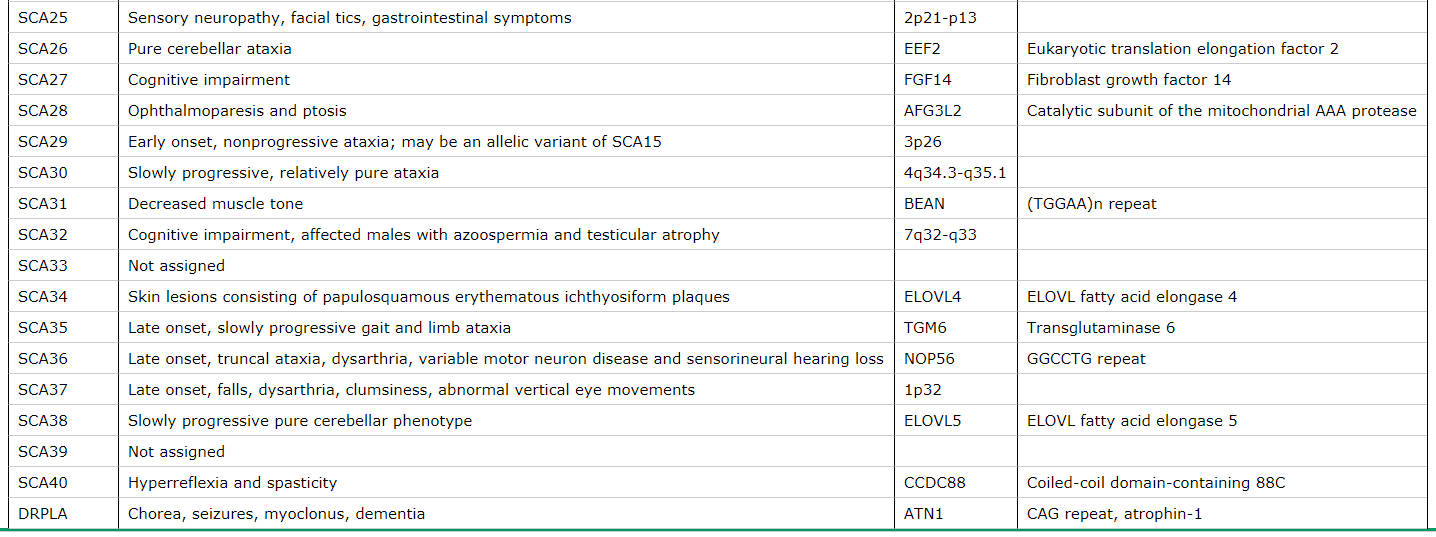Select the BEAN gene cell
Image resolution: width=1436 pixels, height=537 pixels.
click(924, 203)
